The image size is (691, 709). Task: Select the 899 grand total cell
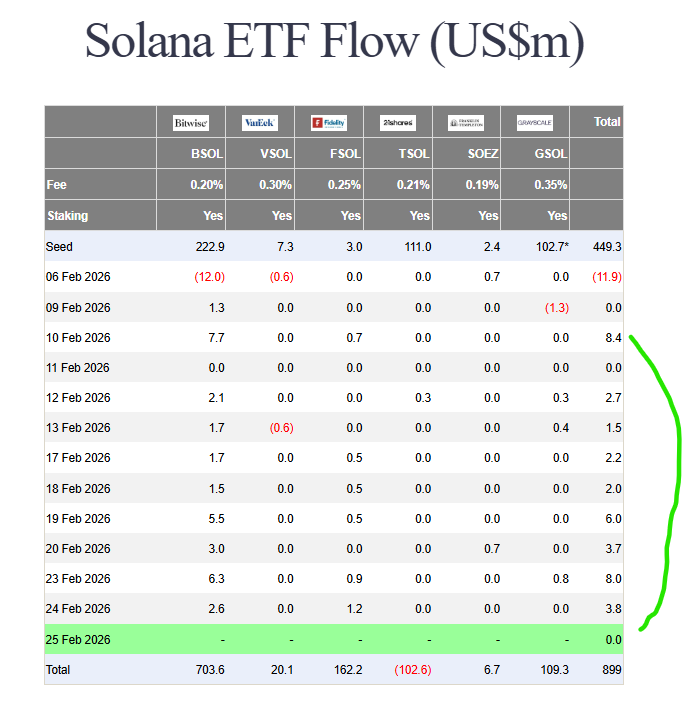coord(610,670)
